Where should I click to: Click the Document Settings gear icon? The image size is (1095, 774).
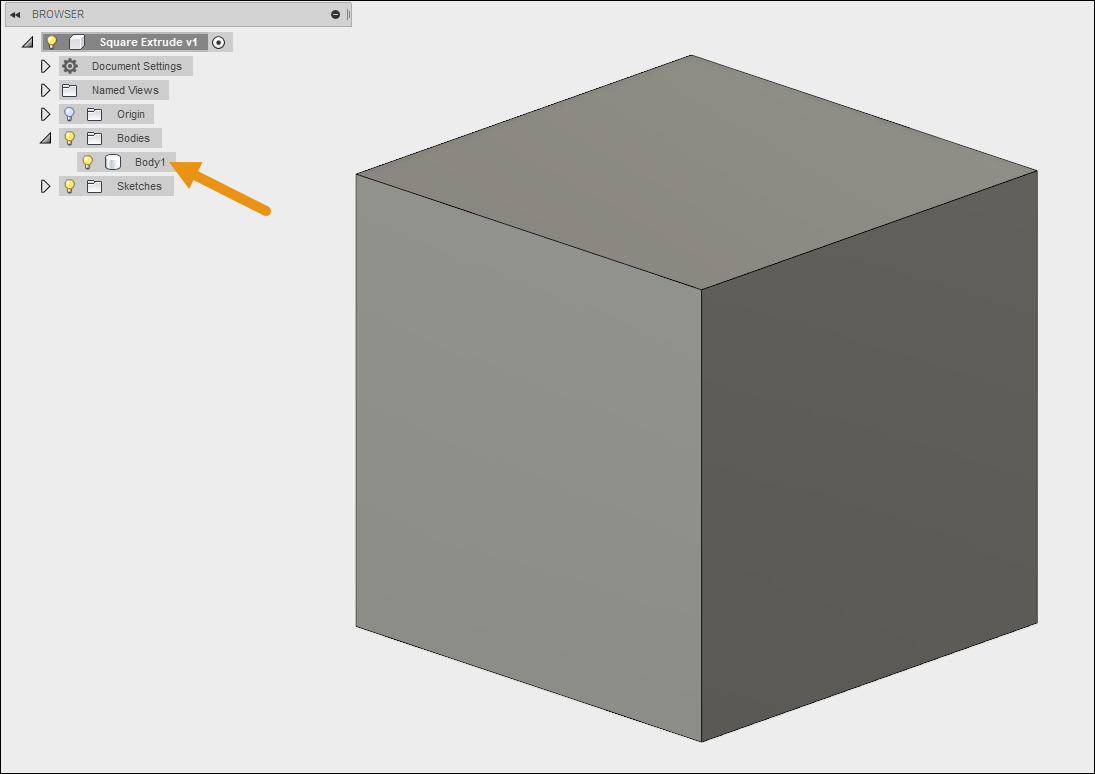[x=70, y=66]
